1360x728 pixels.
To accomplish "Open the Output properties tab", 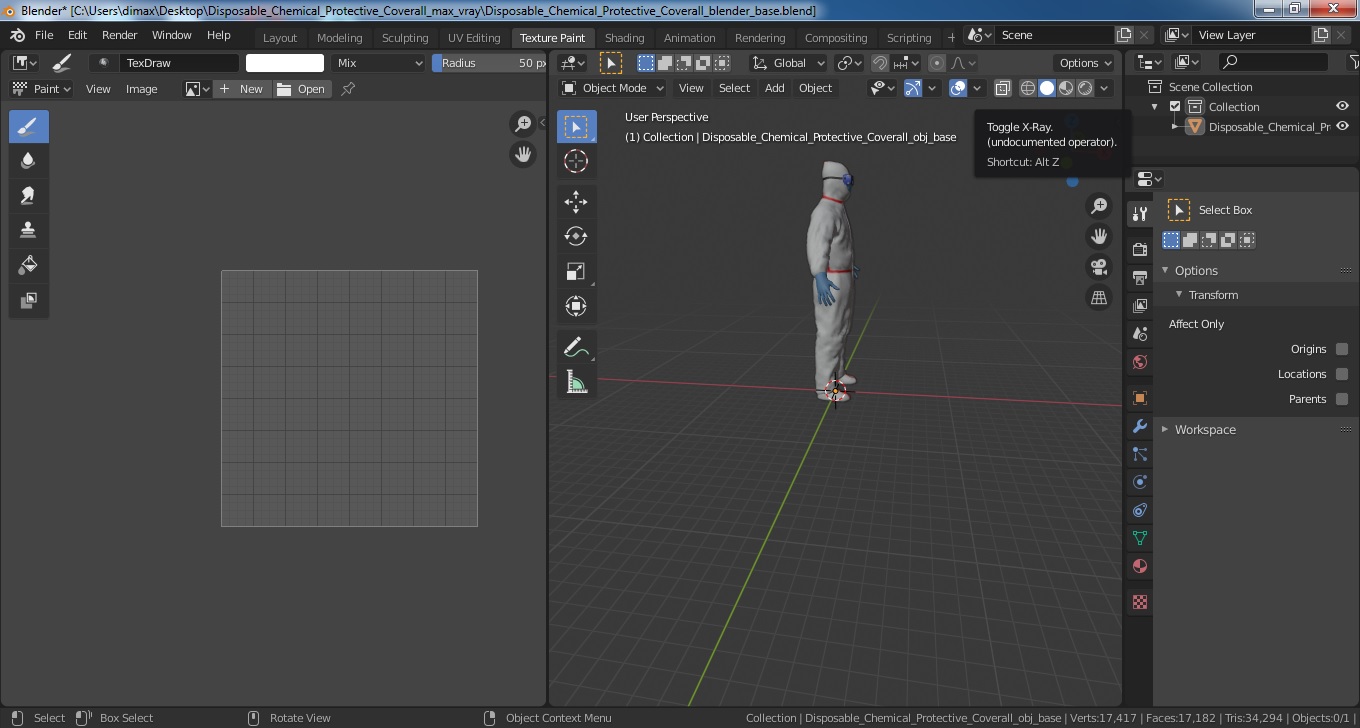I will [1140, 277].
